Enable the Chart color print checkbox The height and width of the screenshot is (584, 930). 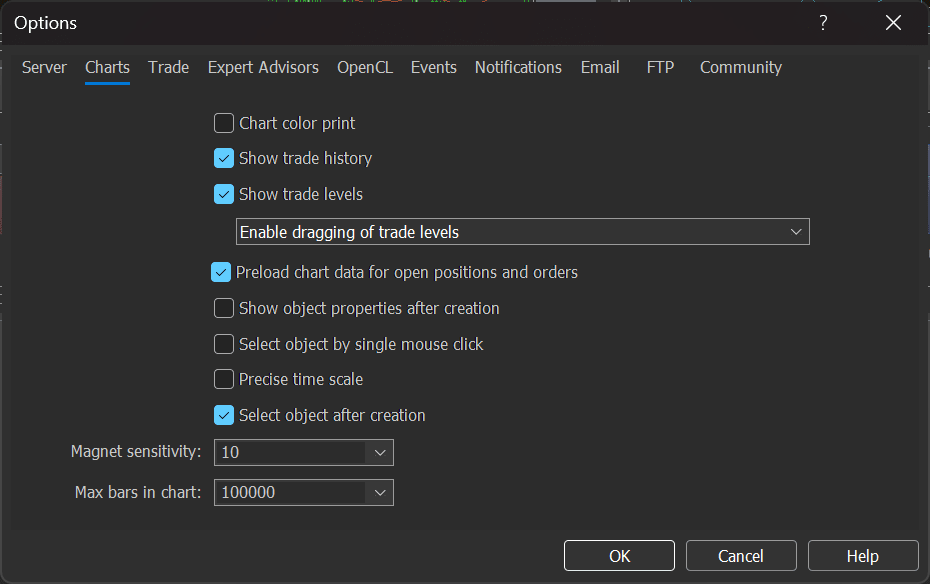click(x=224, y=123)
